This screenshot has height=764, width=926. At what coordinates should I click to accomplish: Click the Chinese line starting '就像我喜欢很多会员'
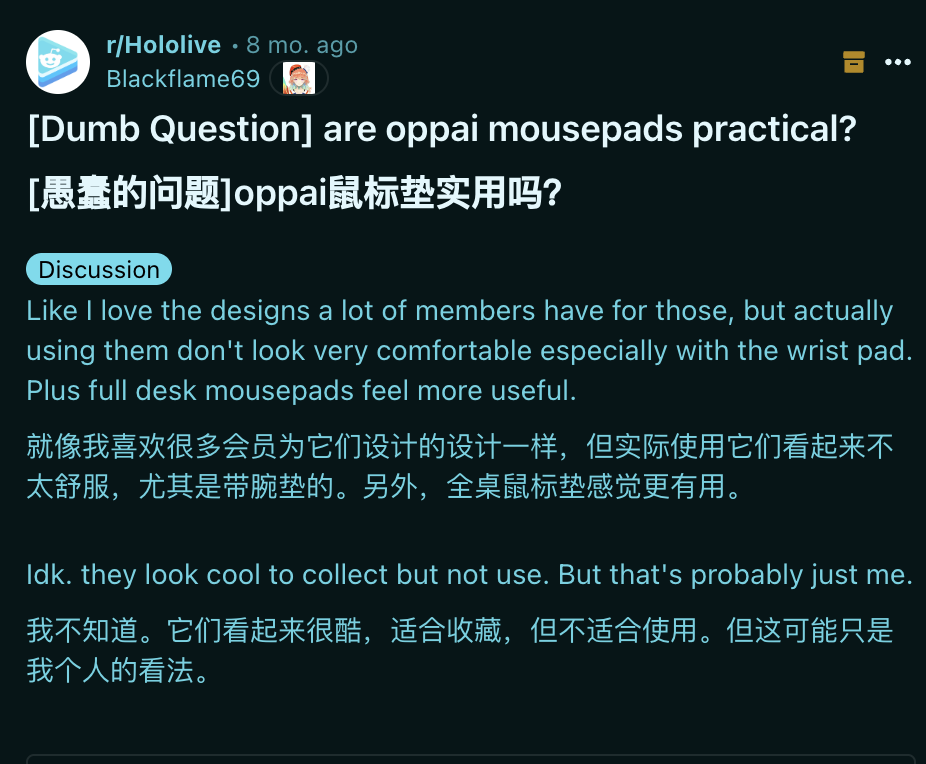(459, 446)
